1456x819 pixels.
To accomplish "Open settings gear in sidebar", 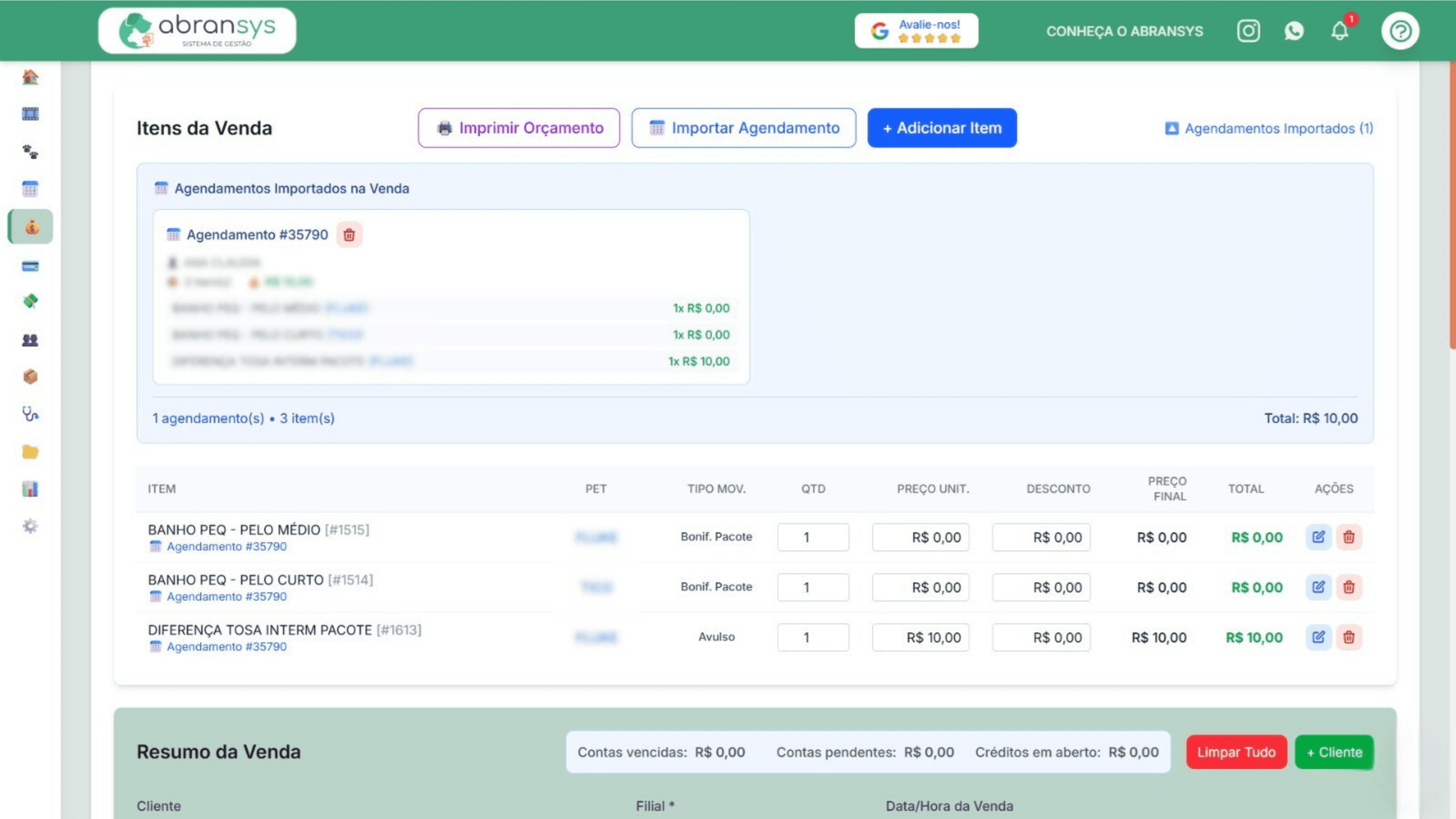I will [30, 526].
